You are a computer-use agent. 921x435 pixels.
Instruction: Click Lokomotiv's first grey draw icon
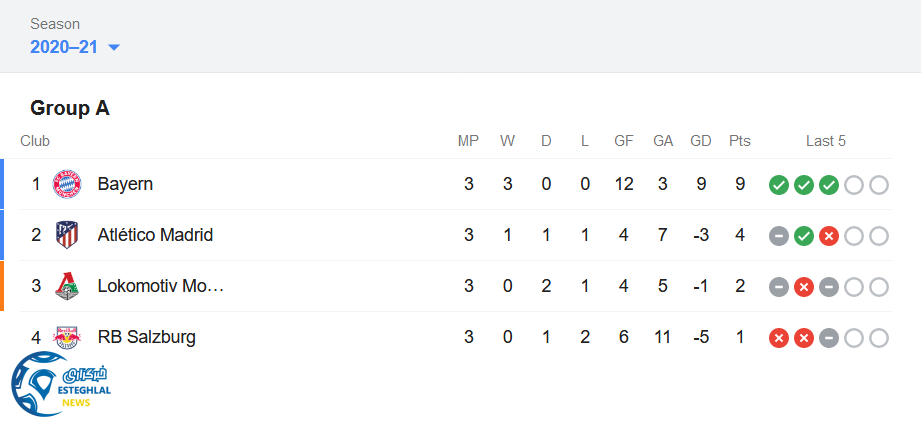click(x=779, y=287)
